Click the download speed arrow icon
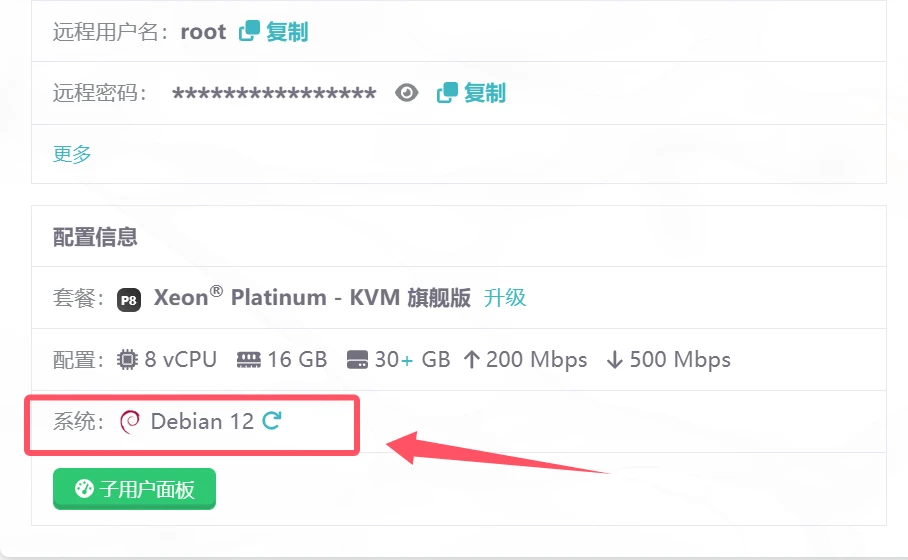This screenshot has height=560, width=908. [x=615, y=360]
